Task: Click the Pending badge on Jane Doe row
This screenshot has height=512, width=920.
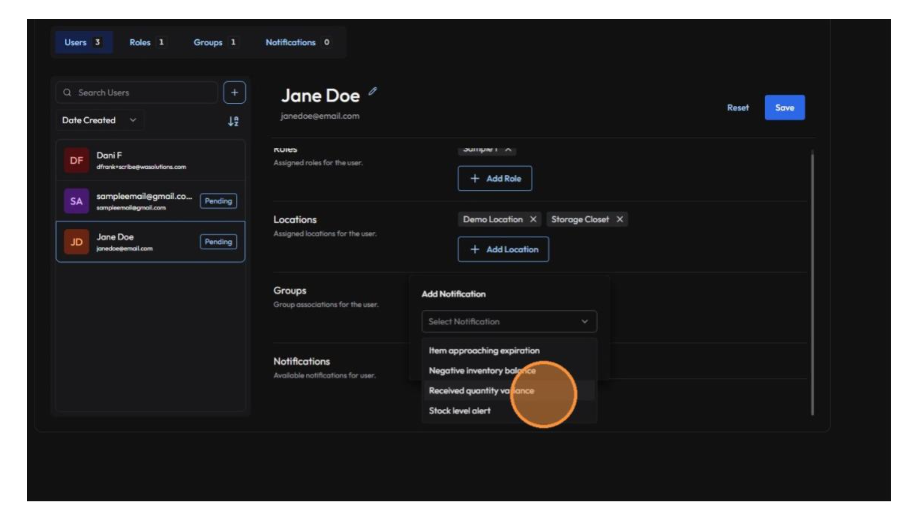Action: [x=218, y=242]
